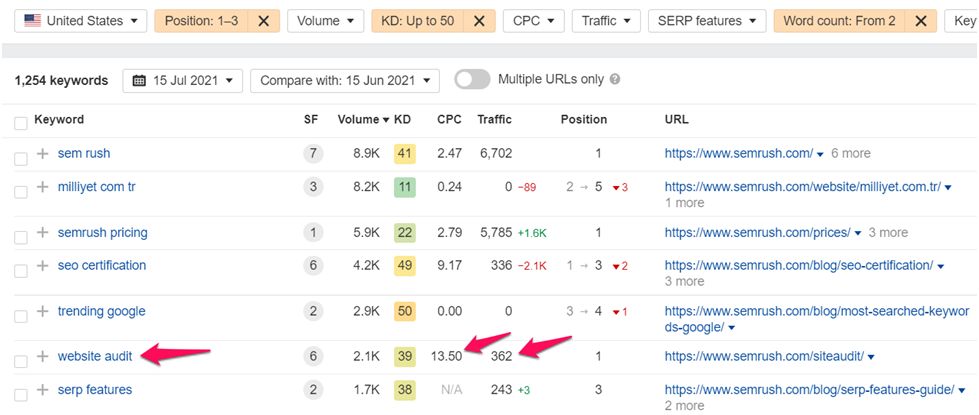Click the calendar icon in the 15 Jul 2021 date picker
The height and width of the screenshot is (415, 979).
pyautogui.click(x=140, y=81)
